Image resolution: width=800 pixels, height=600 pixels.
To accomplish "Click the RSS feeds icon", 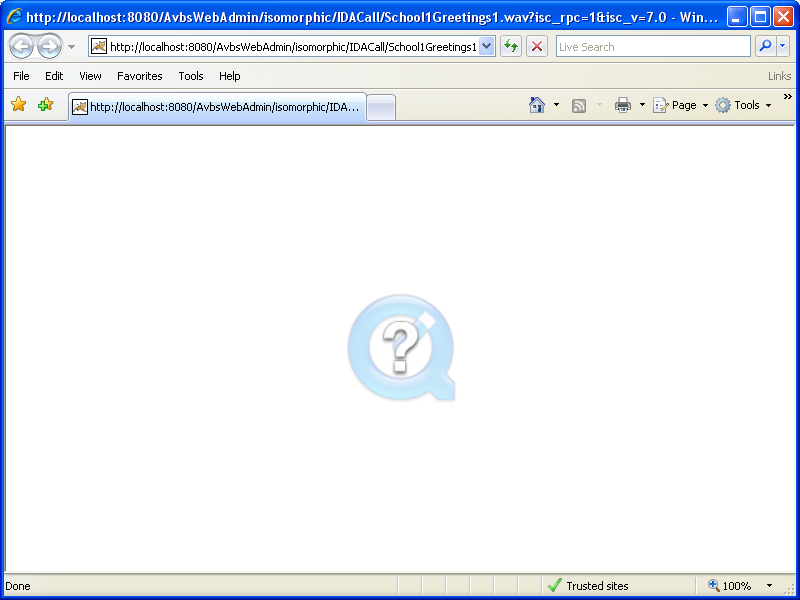I will pyautogui.click(x=579, y=105).
